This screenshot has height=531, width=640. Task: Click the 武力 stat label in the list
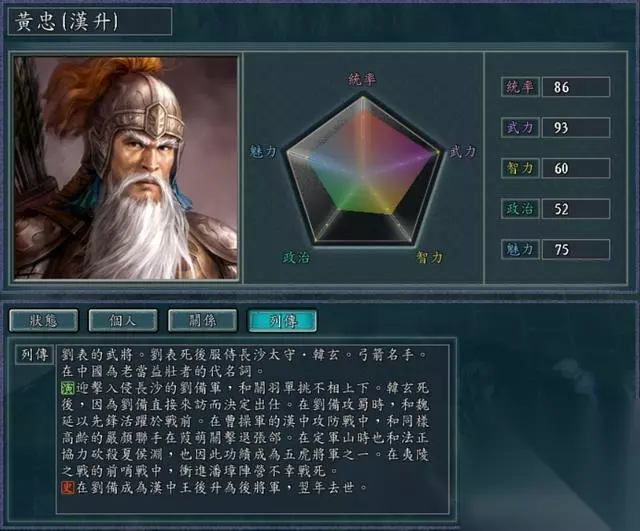(520, 127)
